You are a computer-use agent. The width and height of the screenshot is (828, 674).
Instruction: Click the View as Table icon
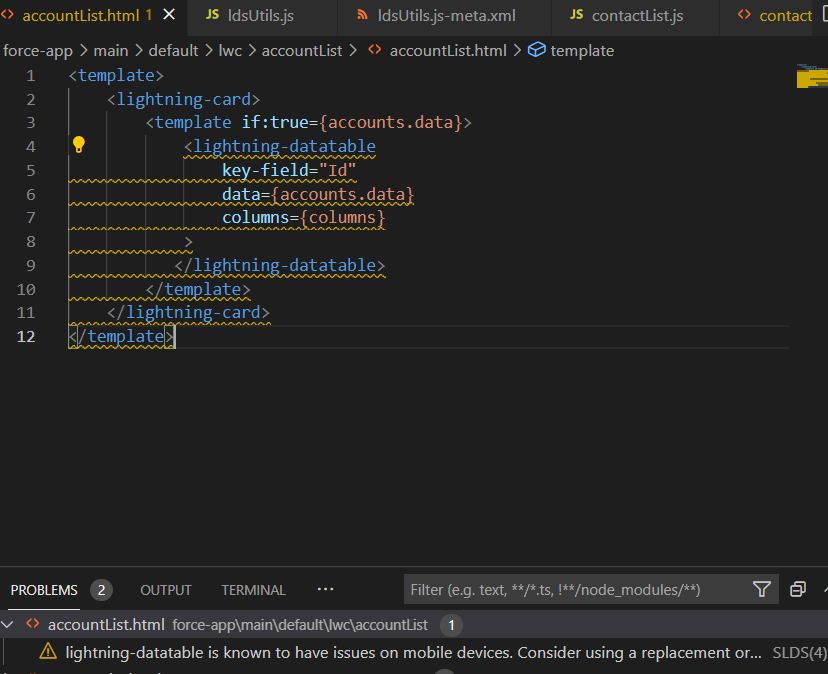[x=797, y=590]
